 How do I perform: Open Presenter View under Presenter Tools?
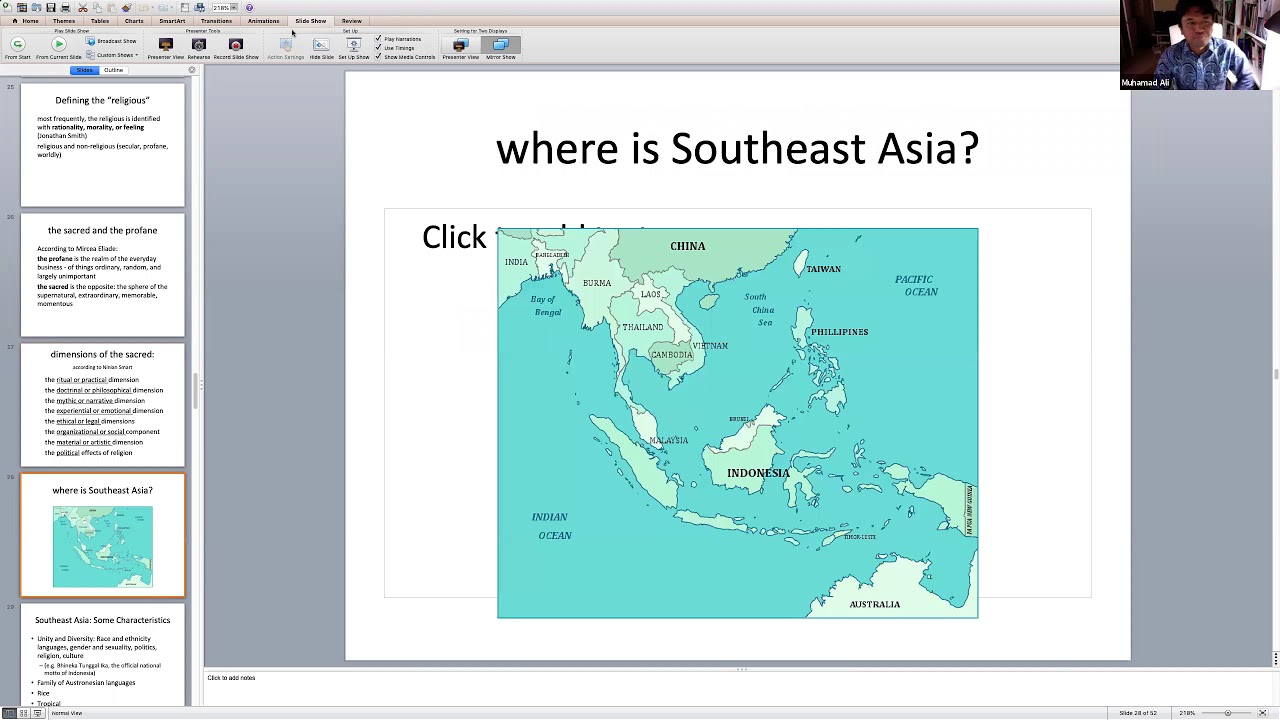coord(166,48)
